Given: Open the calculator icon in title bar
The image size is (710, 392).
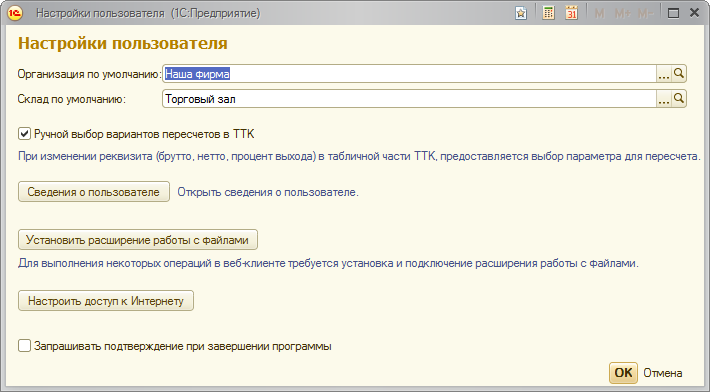Looking at the screenshot, I should click(548, 13).
